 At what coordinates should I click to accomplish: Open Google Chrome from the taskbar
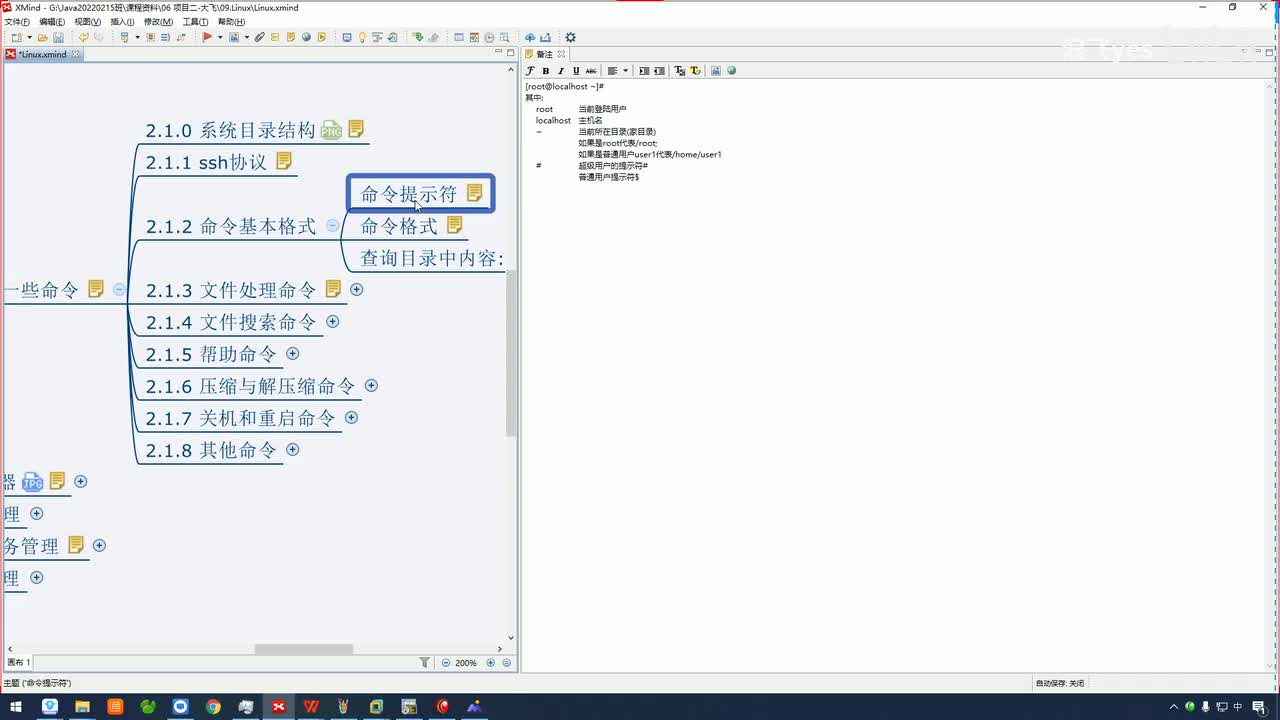click(x=213, y=707)
